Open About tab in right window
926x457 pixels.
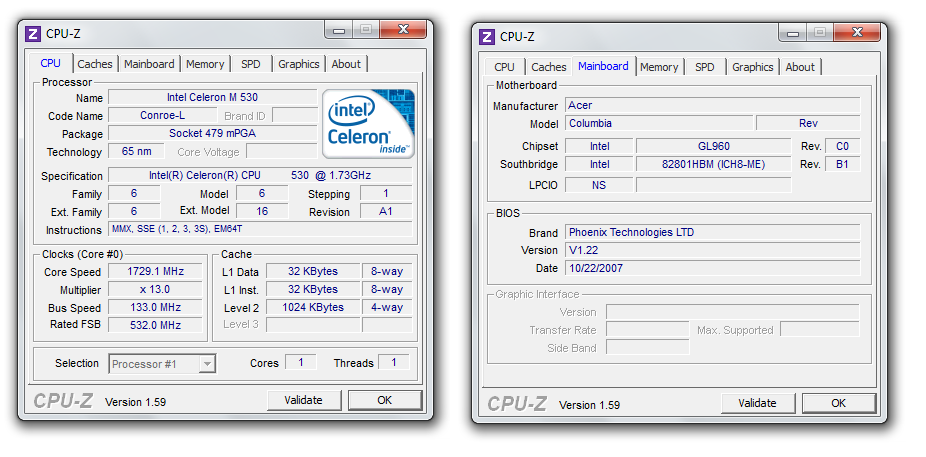coord(800,67)
